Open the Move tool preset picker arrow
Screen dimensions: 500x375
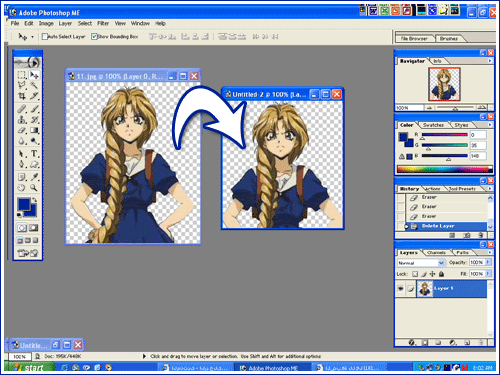click(32, 37)
